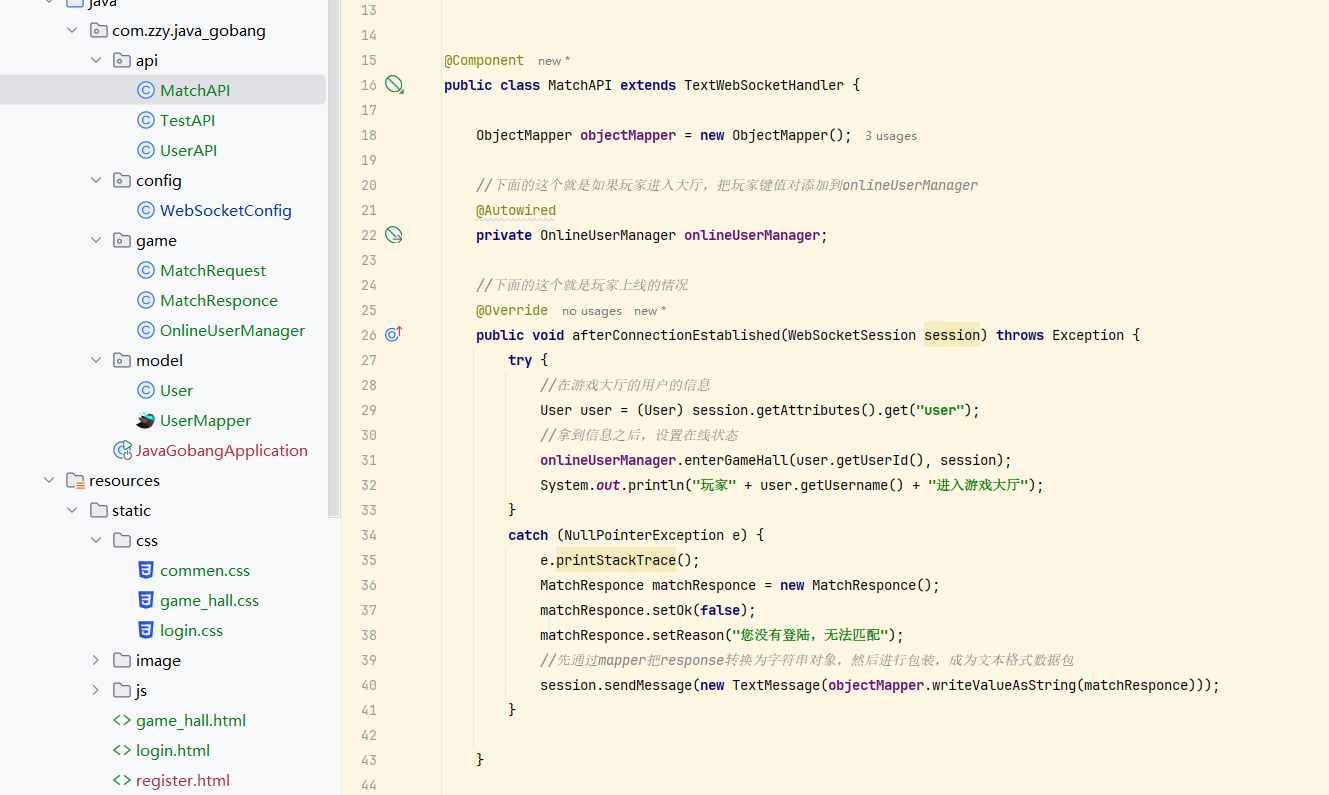The height and width of the screenshot is (795, 1329).
Task: Select JavaGobangApplication in the tree
Action: 222,450
